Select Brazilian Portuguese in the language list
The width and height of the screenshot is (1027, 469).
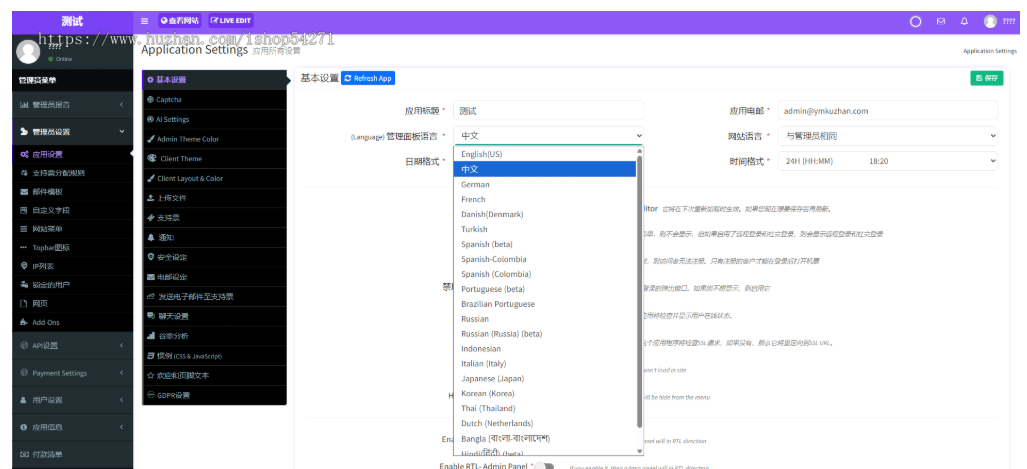pyautogui.click(x=545, y=304)
